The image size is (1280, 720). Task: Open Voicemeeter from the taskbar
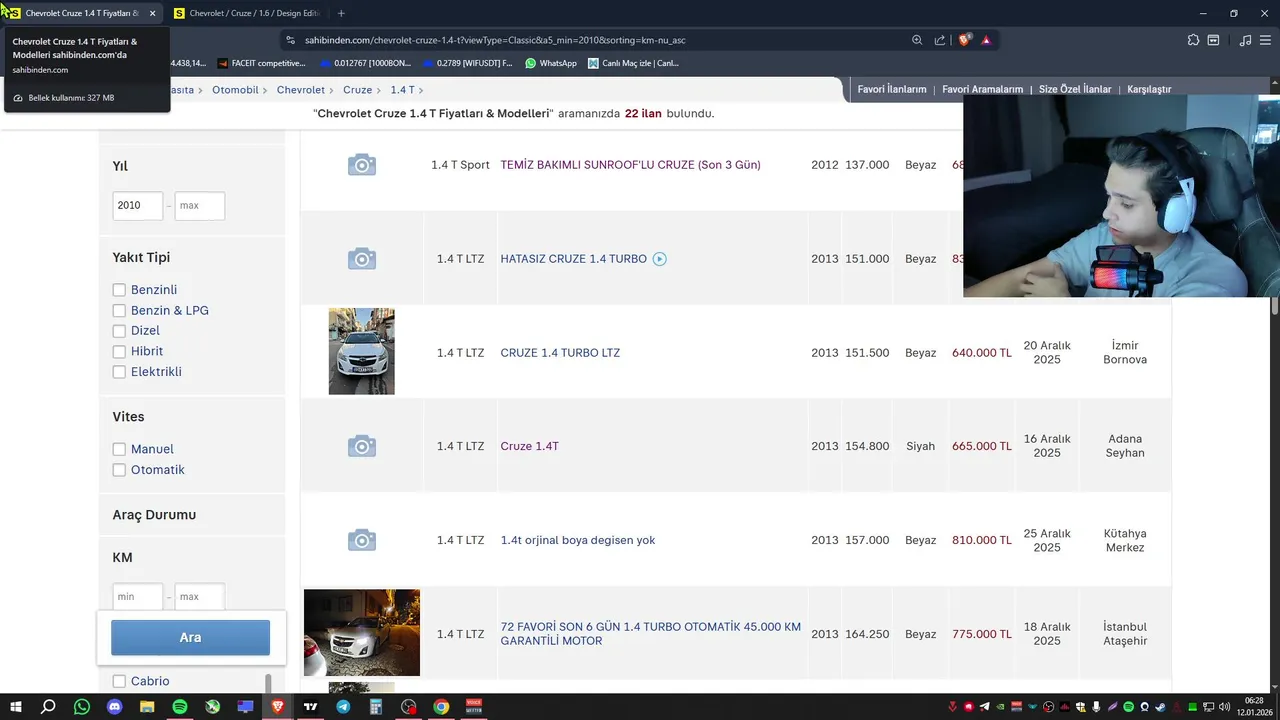point(474,707)
